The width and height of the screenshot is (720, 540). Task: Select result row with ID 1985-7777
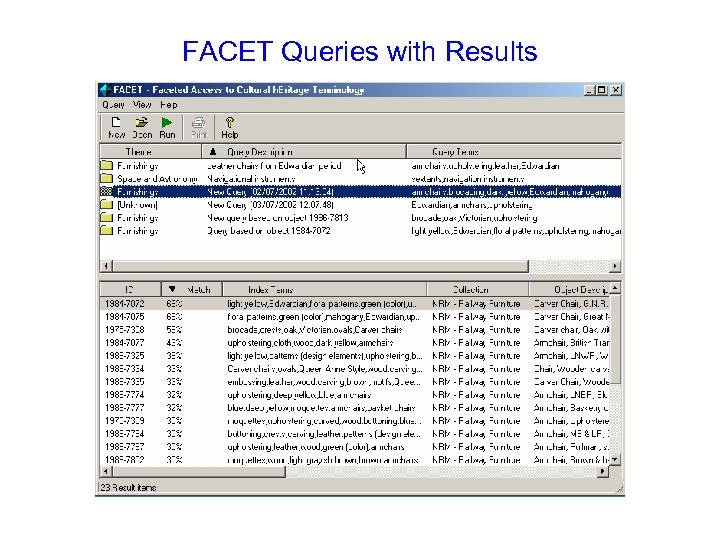point(355,407)
